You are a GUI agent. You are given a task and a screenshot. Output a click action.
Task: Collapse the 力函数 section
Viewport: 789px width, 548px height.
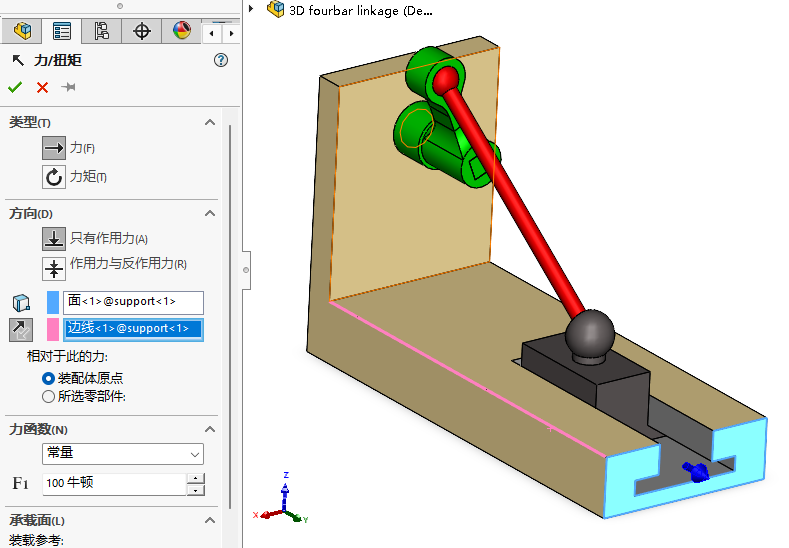pos(210,429)
